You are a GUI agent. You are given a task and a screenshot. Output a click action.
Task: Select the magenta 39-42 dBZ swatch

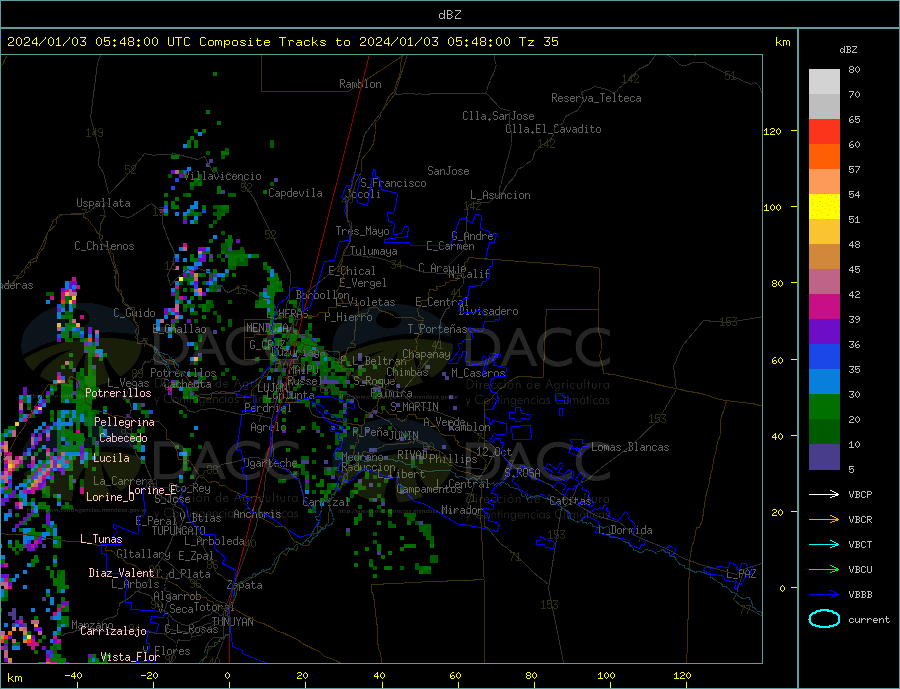824,307
